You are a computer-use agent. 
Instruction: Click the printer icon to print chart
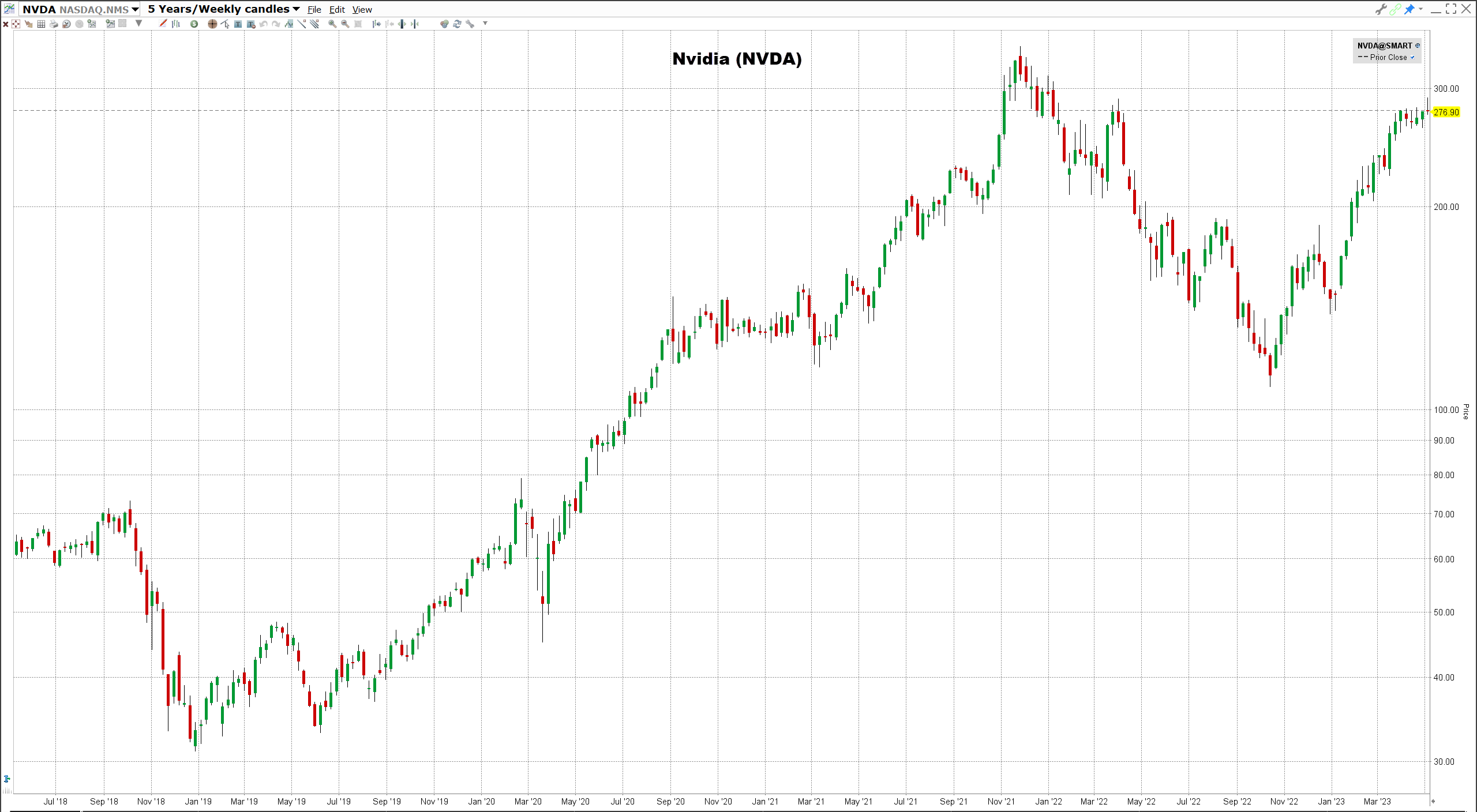tap(54, 24)
